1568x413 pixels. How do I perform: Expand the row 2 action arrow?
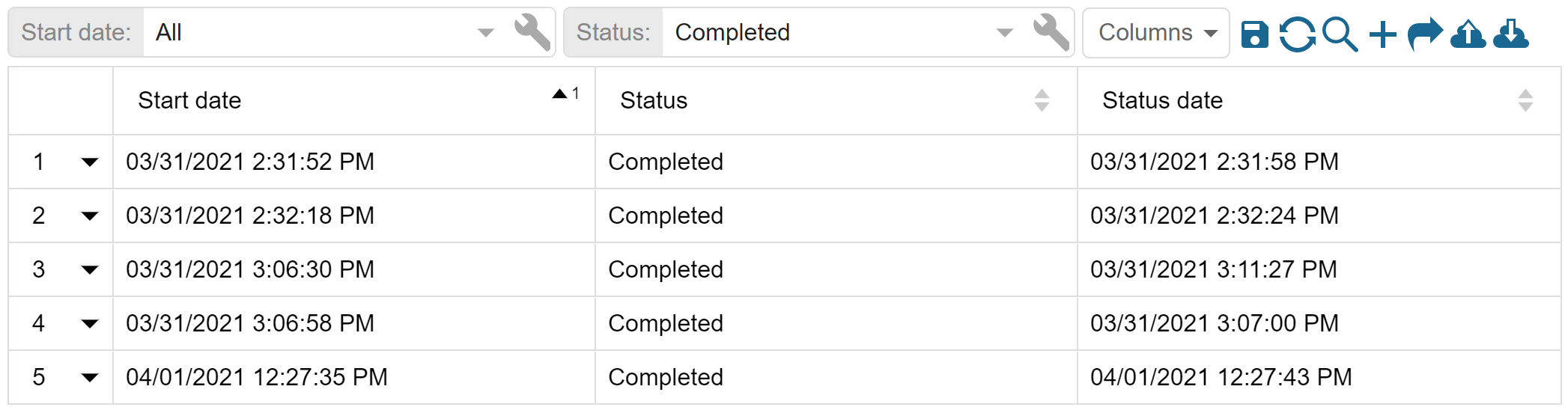(x=90, y=216)
